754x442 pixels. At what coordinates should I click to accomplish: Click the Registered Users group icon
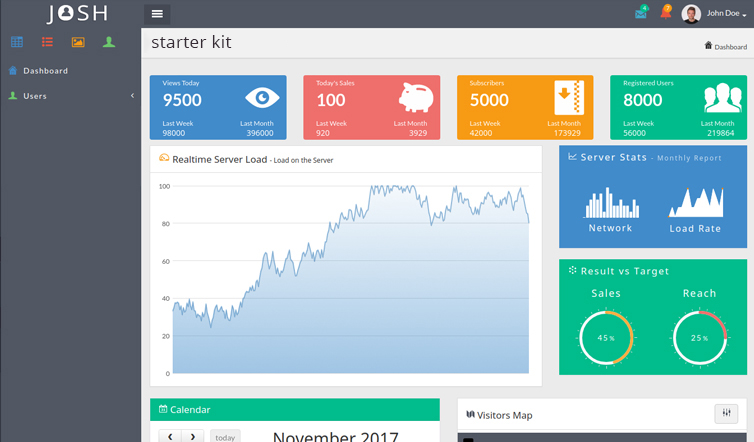tap(722, 98)
